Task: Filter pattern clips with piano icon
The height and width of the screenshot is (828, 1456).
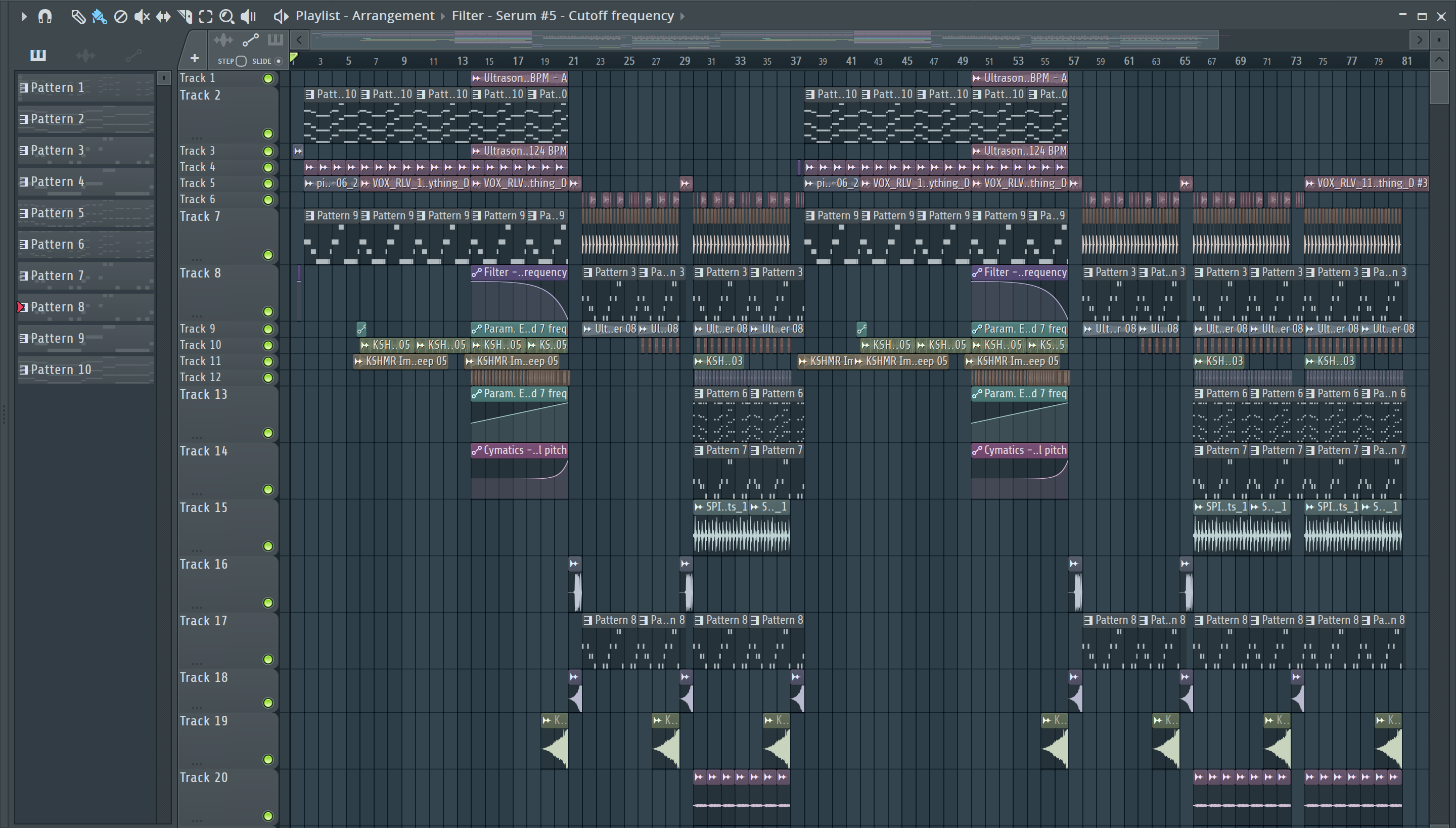Action: point(275,40)
